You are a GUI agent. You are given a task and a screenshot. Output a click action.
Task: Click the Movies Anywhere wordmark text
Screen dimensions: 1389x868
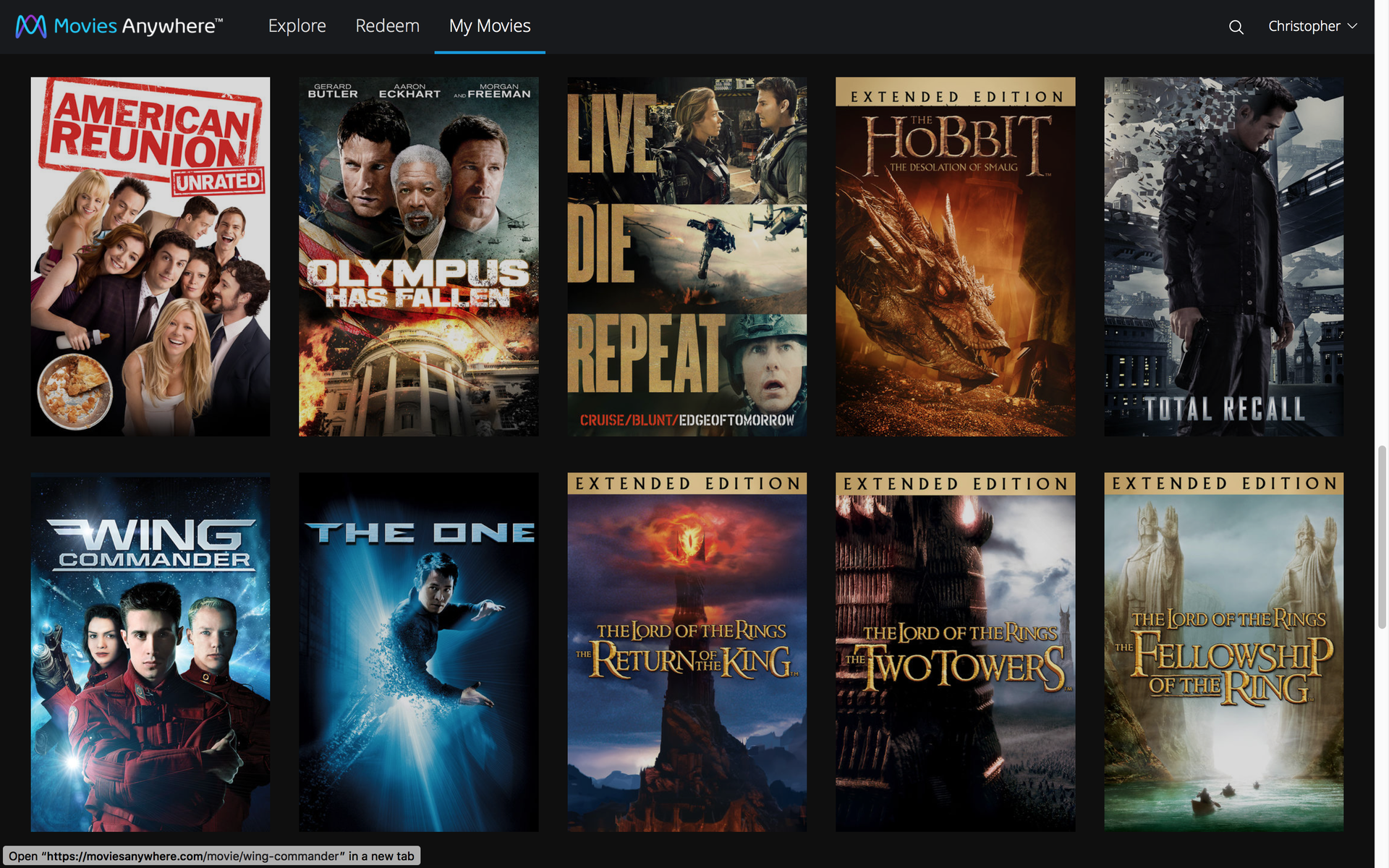point(137,26)
